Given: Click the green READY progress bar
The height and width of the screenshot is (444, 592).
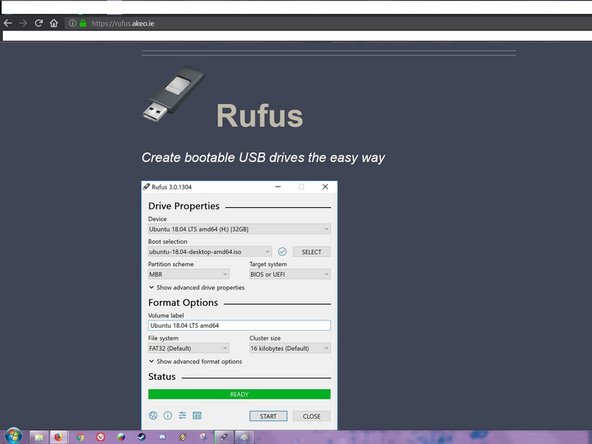Looking at the screenshot, I should pyautogui.click(x=239, y=394).
